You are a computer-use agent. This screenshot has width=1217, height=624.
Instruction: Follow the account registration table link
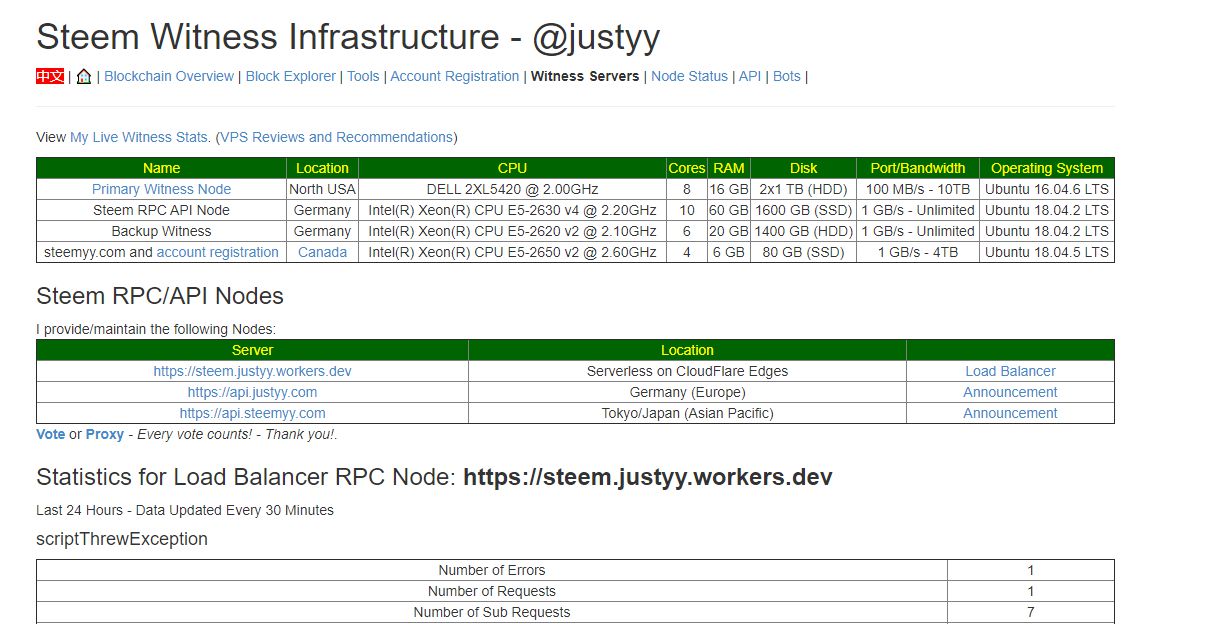click(218, 252)
